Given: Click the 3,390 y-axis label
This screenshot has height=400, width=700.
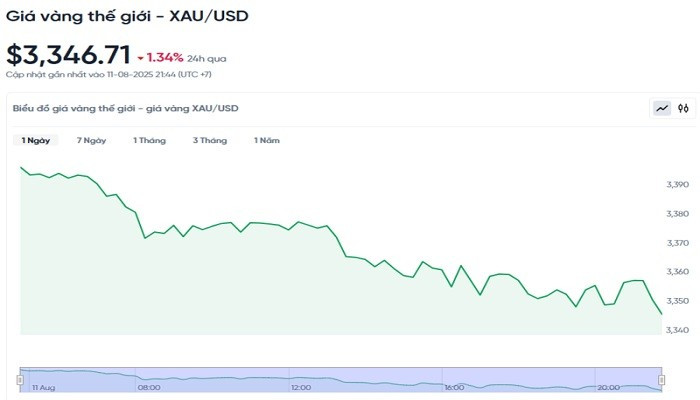Looking at the screenshot, I should pos(677,185).
